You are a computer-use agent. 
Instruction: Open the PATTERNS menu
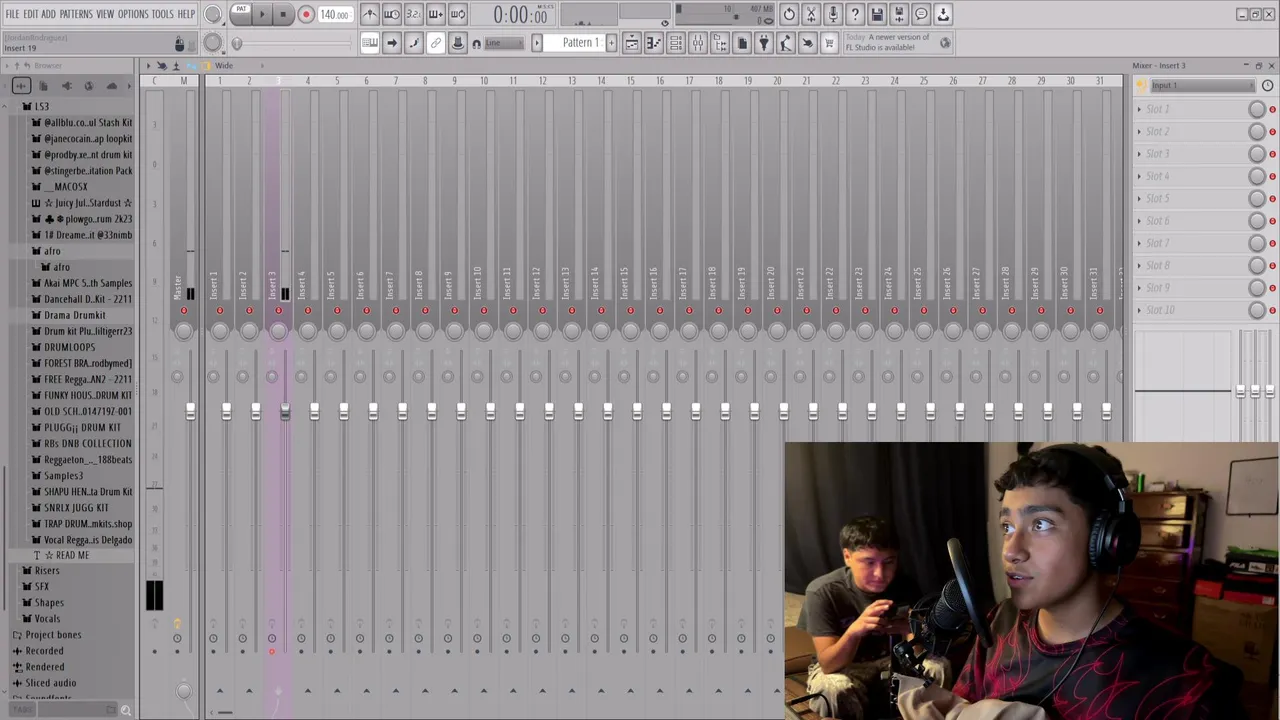click(76, 14)
